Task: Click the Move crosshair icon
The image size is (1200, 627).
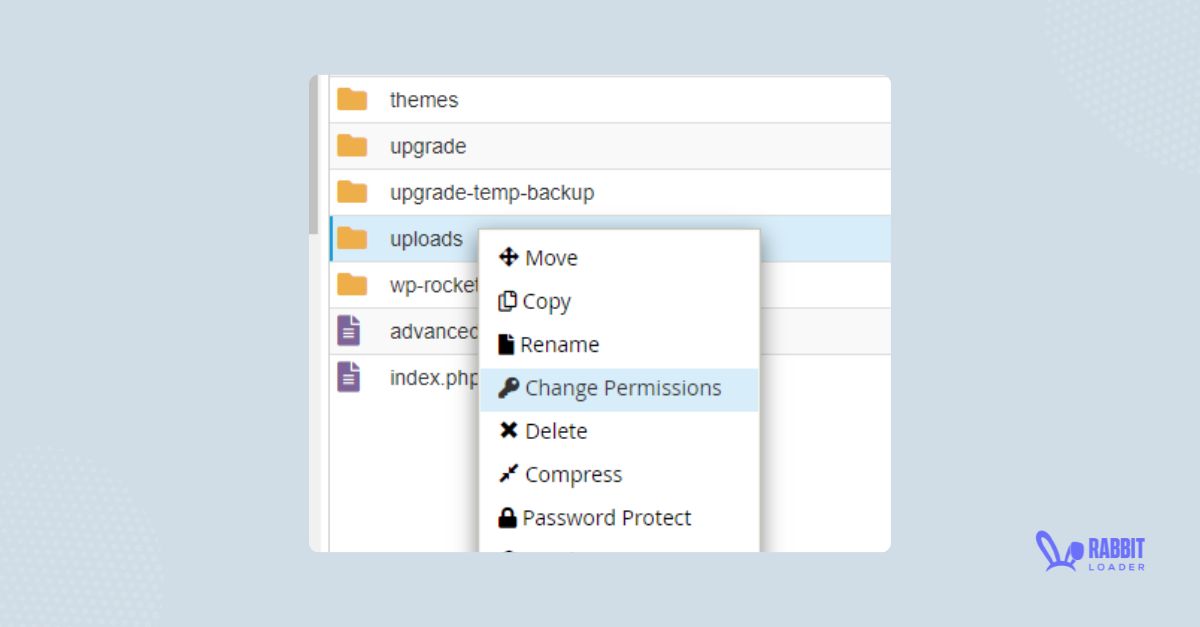Action: coord(508,257)
